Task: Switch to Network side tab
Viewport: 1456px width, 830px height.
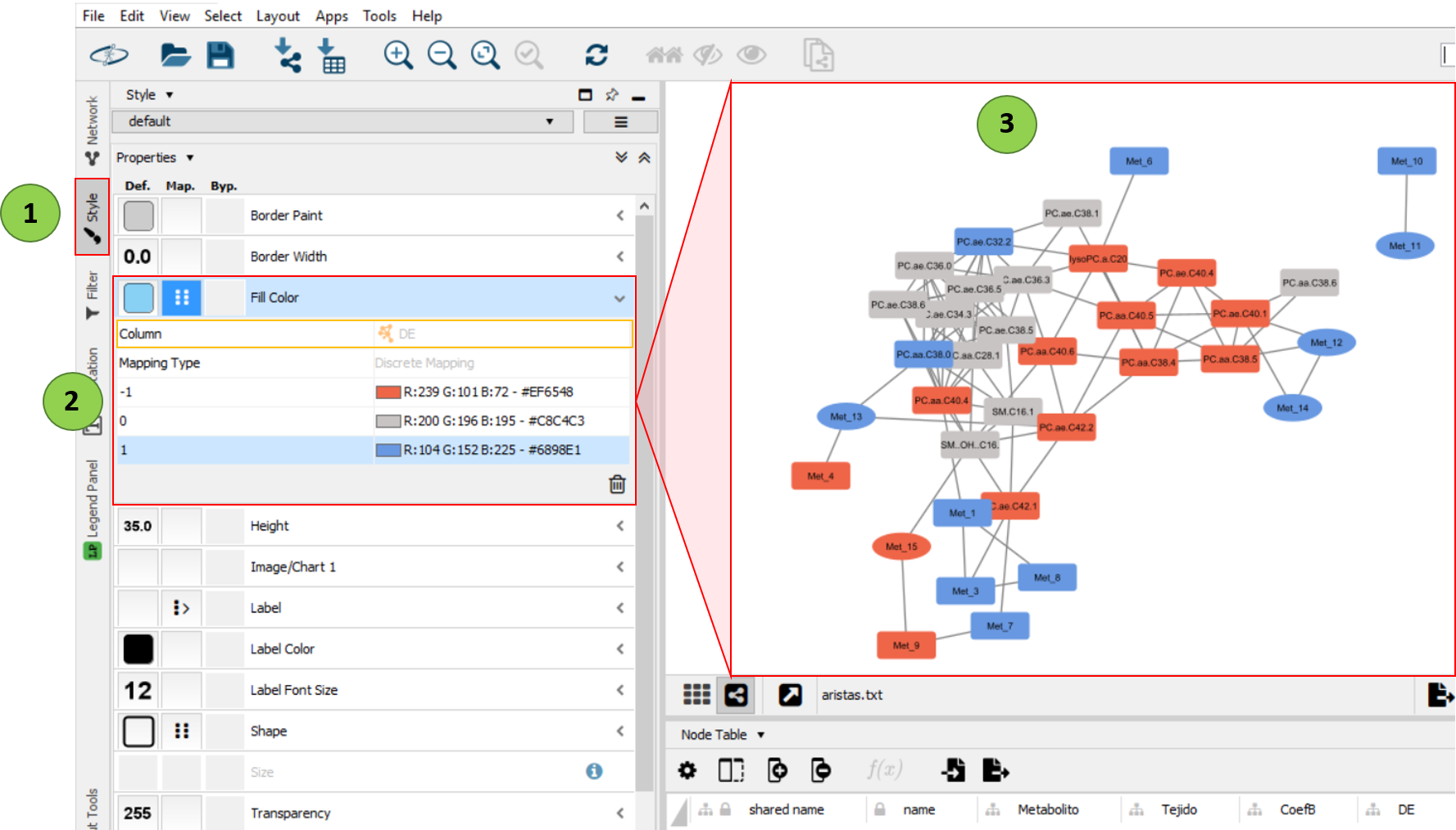Action: [x=93, y=130]
